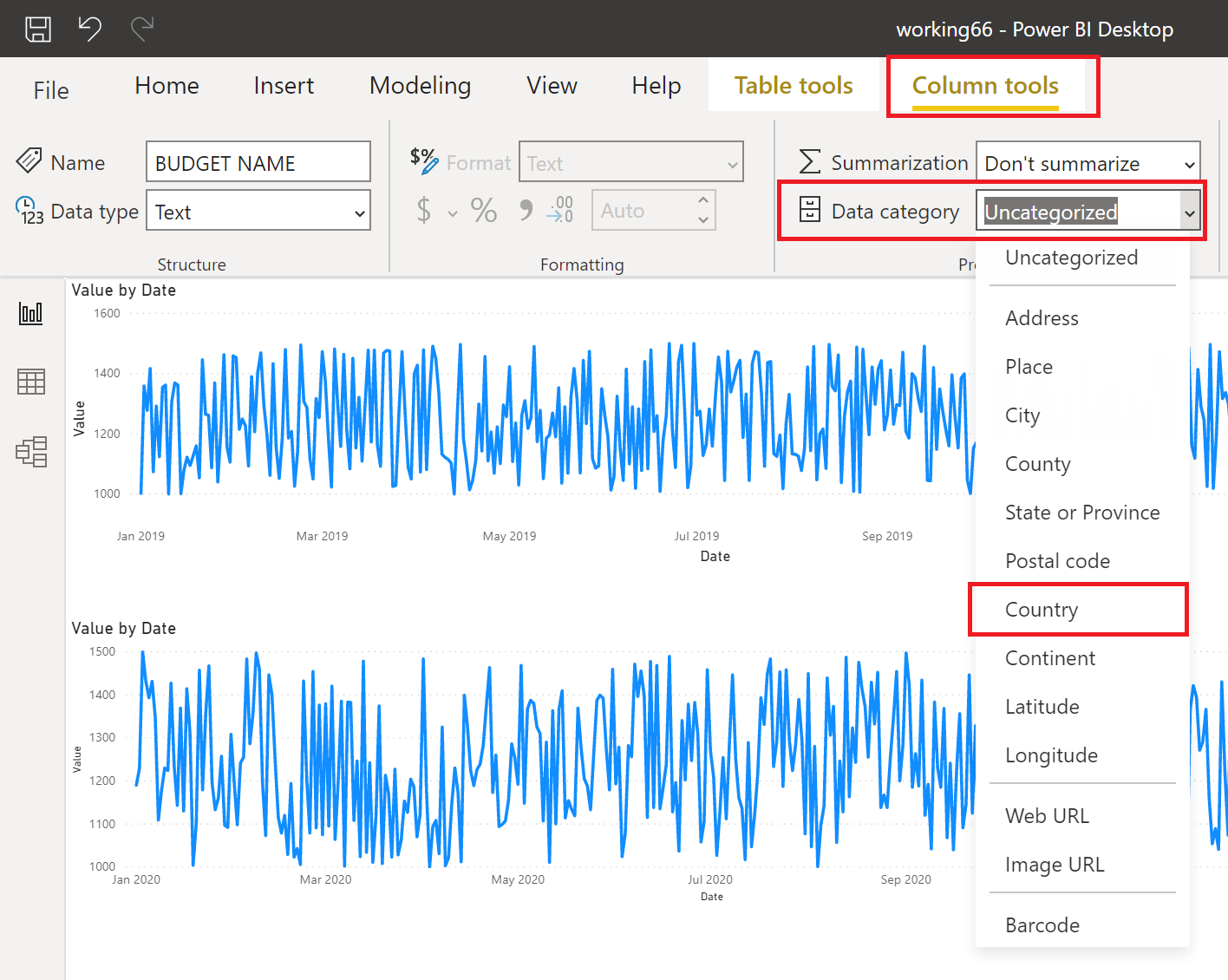Choose Country from data category list

pos(1079,610)
